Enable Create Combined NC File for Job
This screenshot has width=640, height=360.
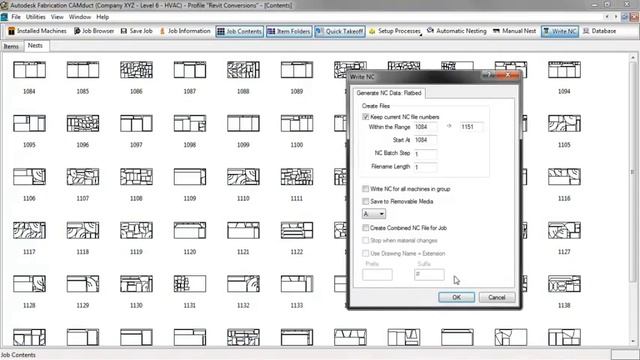click(x=365, y=228)
